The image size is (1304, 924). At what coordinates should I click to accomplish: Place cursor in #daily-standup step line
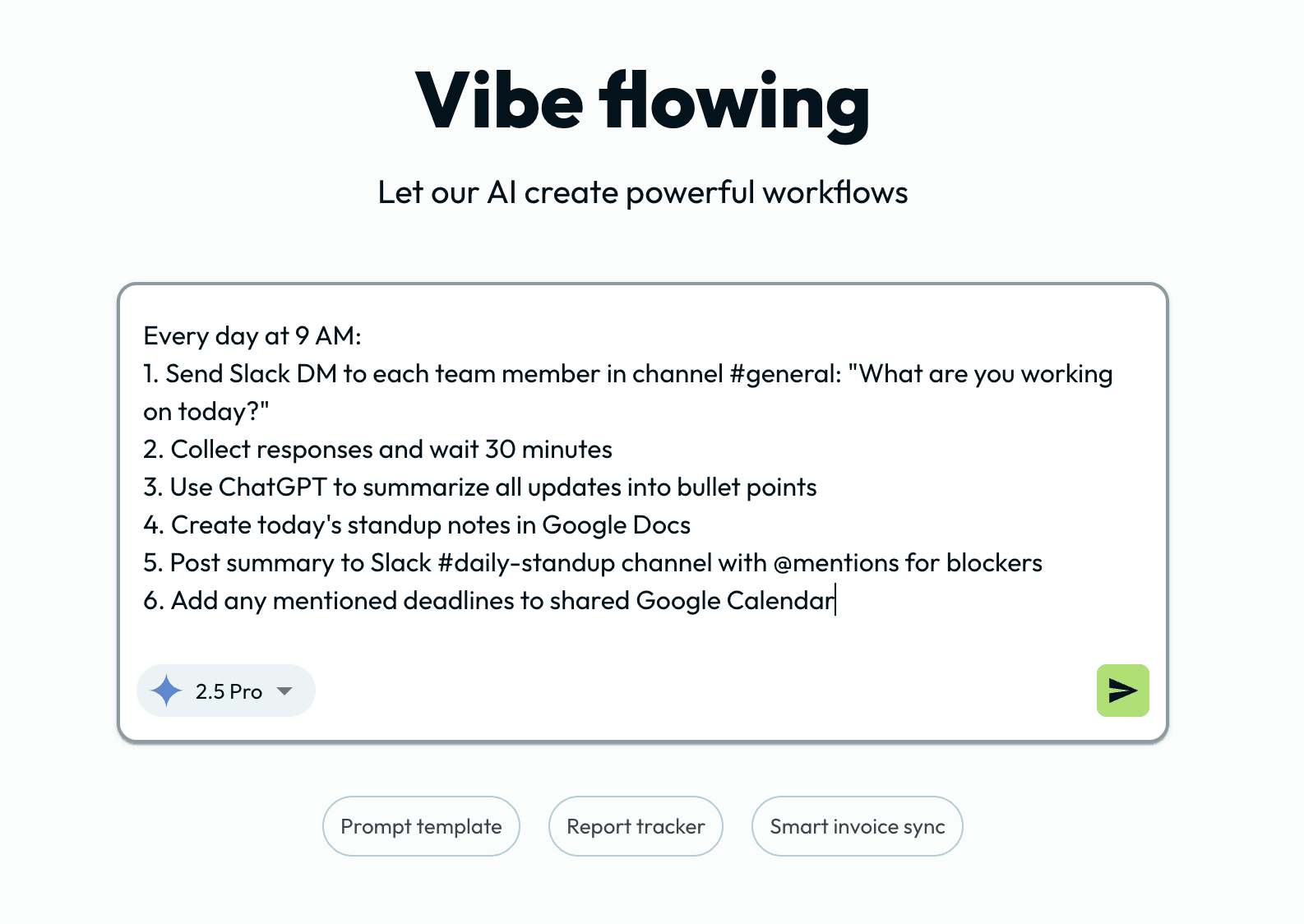coord(592,563)
